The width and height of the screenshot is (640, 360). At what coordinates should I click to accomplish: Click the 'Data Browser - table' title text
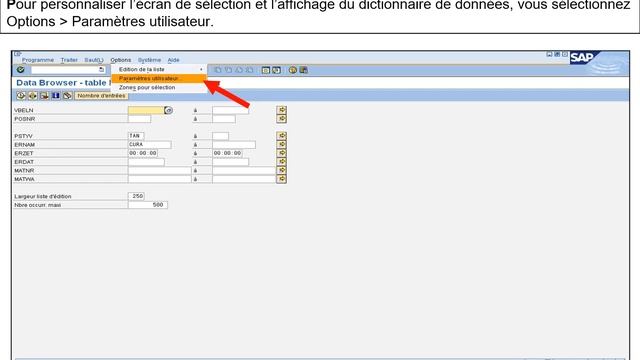tap(62, 83)
